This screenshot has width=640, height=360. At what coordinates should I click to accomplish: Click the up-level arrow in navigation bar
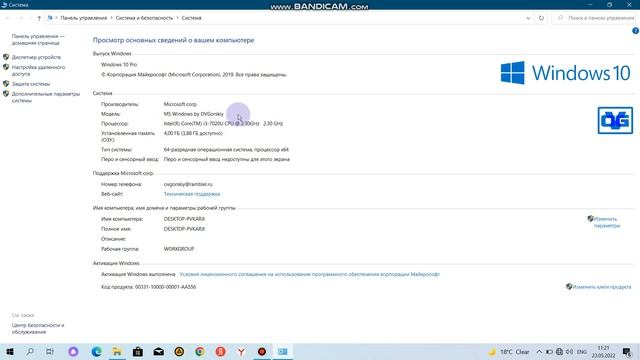click(x=39, y=18)
